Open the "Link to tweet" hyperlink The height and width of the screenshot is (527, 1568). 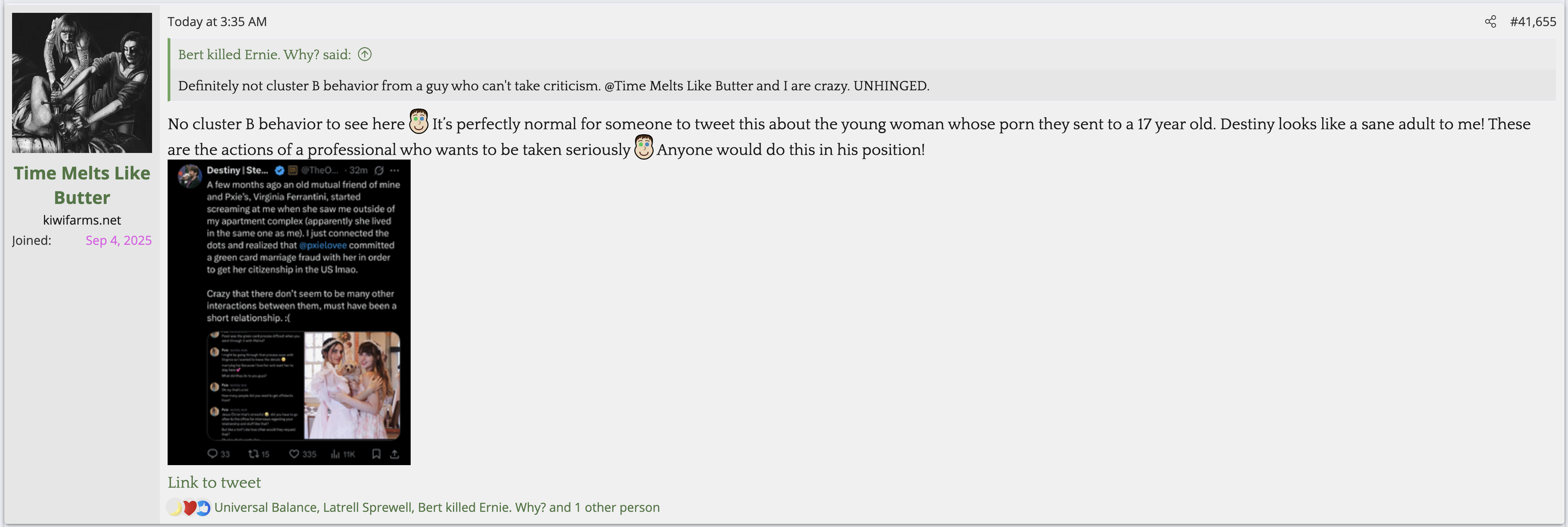213,483
